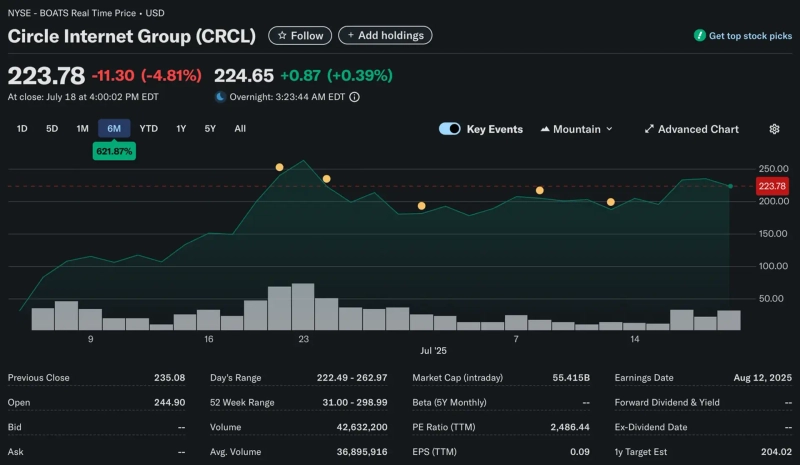Open the Advanced Chart view
Image resolution: width=800 pixels, height=465 pixels.
691,129
